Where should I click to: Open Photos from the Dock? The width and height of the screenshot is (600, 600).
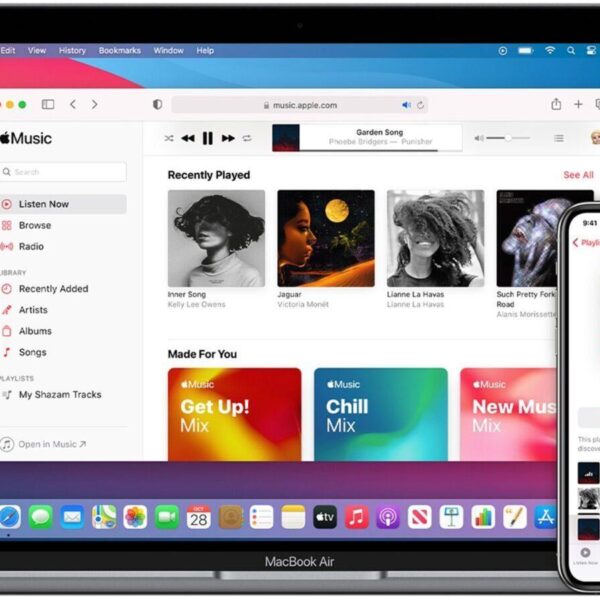(135, 517)
